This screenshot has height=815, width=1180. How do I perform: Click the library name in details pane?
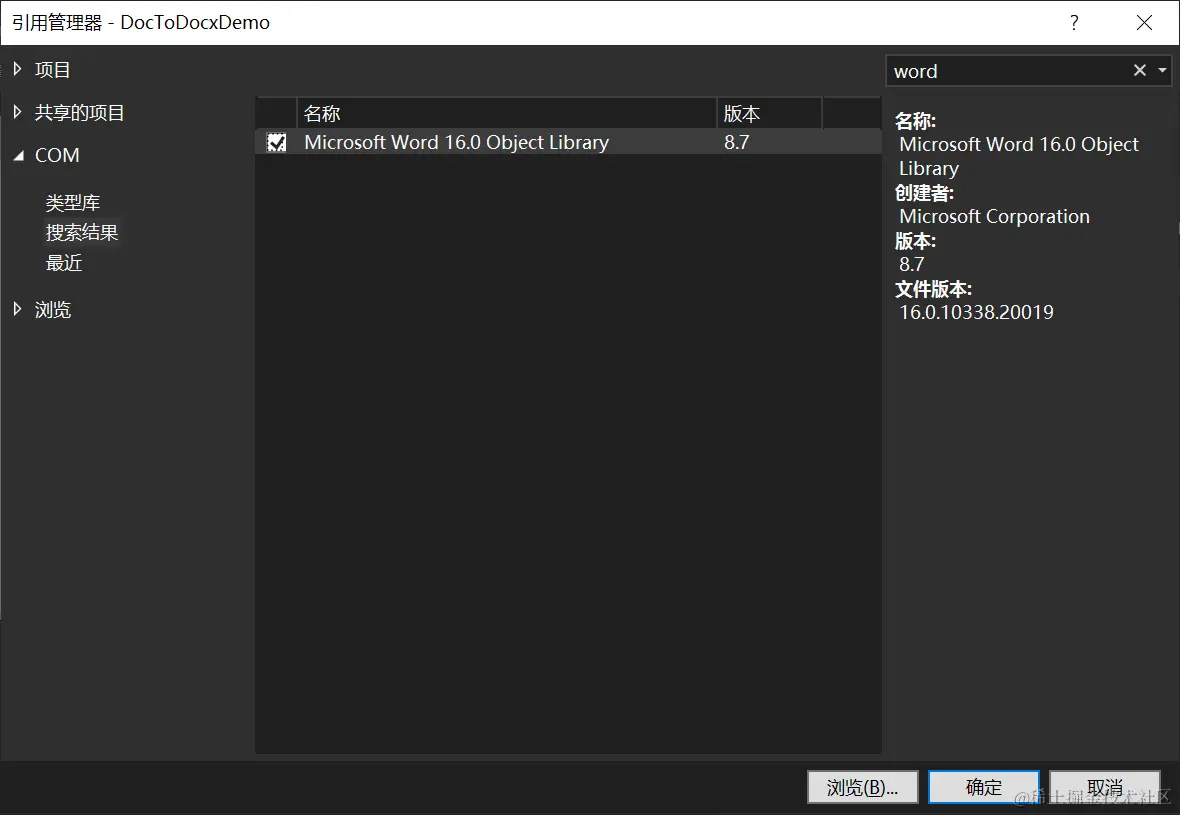point(1019,157)
